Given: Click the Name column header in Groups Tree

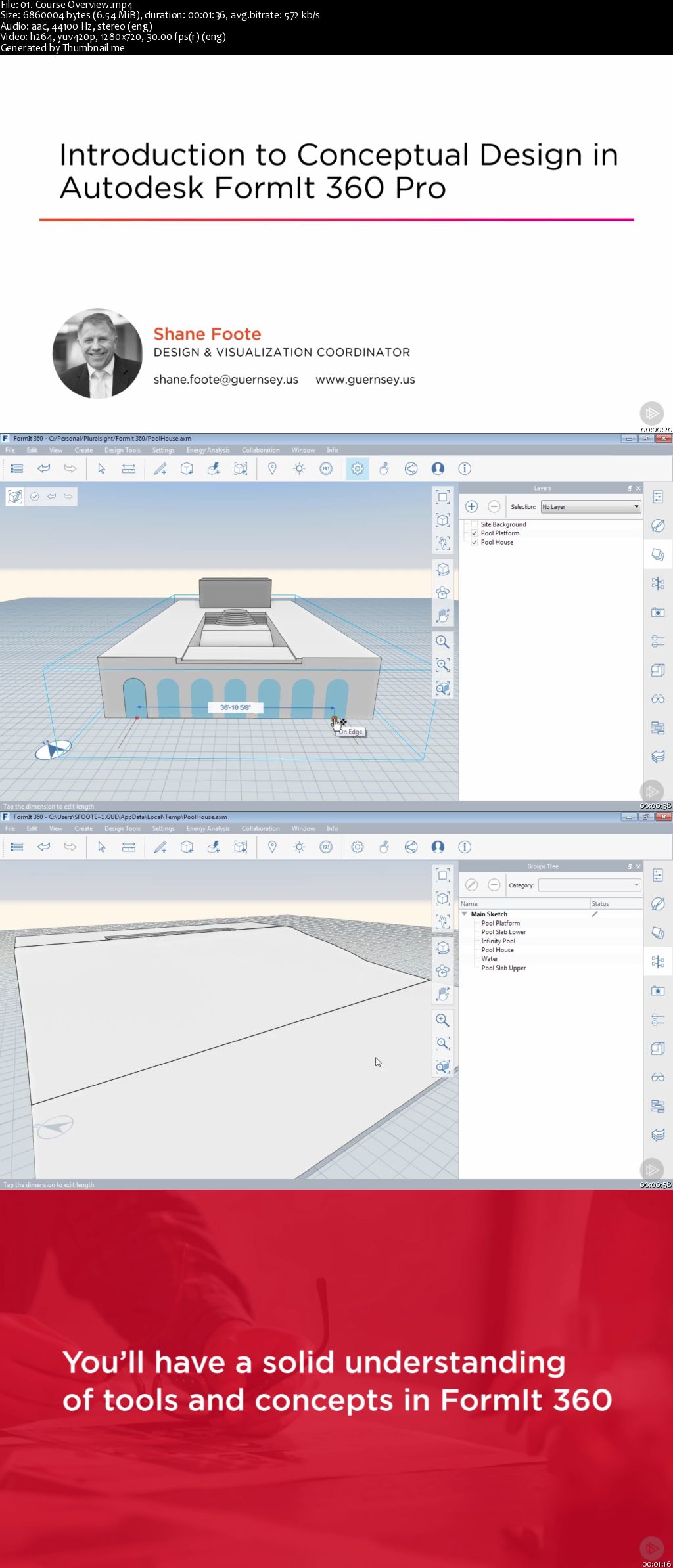Looking at the screenshot, I should point(524,904).
